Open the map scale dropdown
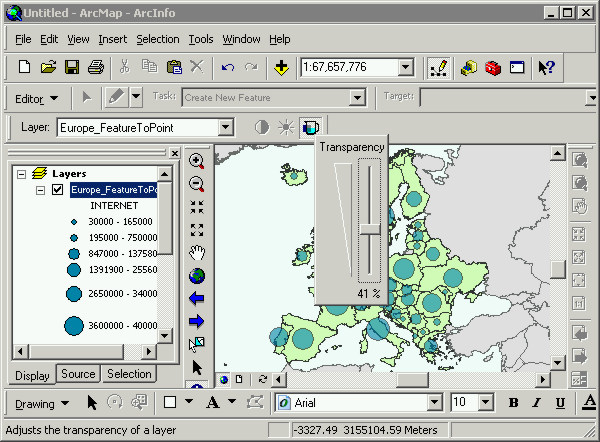600x442 pixels. pyautogui.click(x=405, y=67)
